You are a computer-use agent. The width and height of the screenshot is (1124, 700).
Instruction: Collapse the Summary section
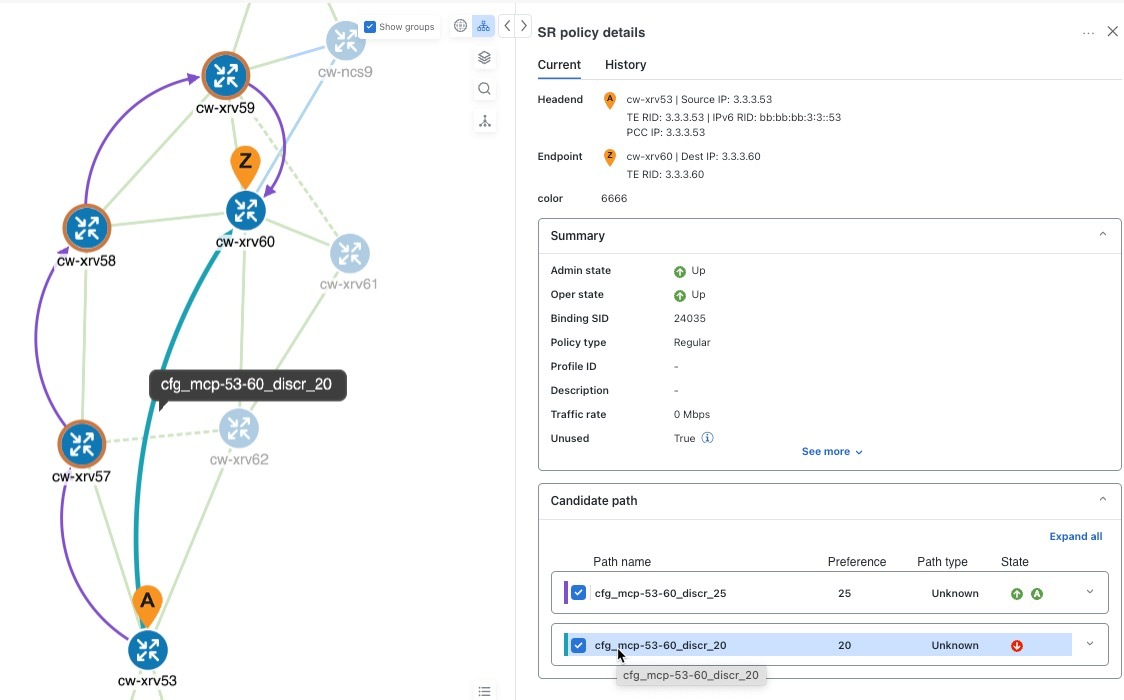pos(1103,235)
